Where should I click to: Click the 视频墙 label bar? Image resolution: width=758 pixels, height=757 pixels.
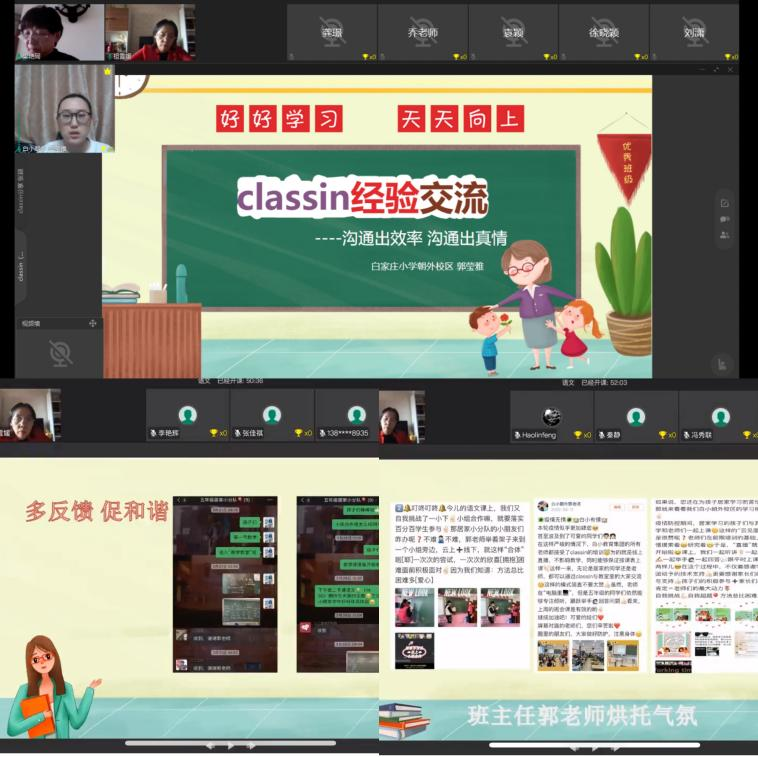[58, 323]
